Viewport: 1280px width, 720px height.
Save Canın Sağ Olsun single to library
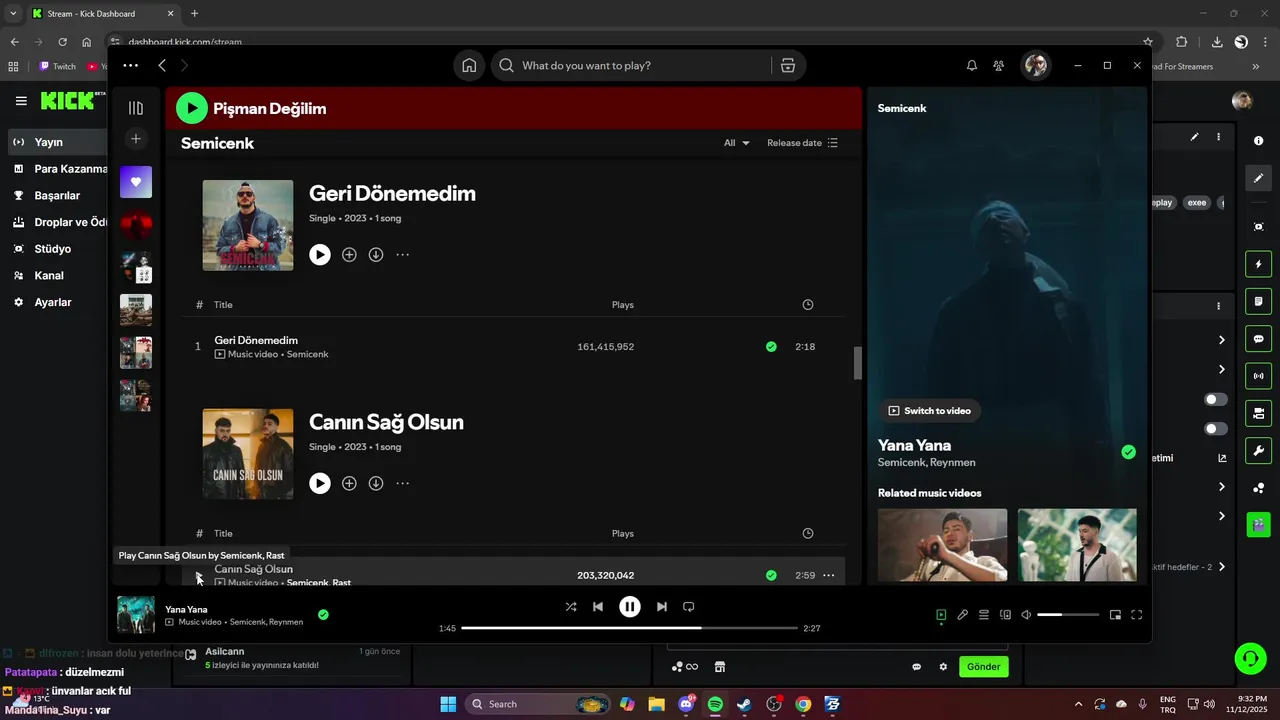pos(349,484)
